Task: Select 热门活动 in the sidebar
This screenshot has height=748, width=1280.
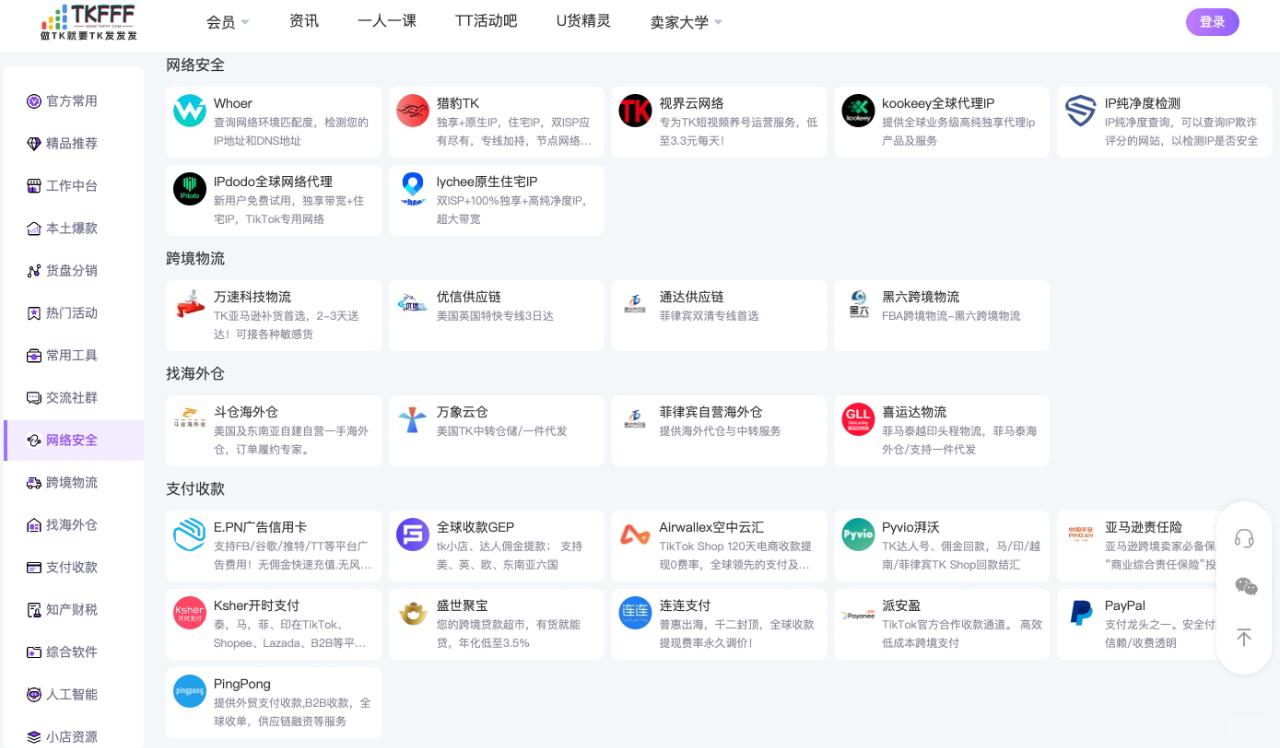Action: (74, 313)
